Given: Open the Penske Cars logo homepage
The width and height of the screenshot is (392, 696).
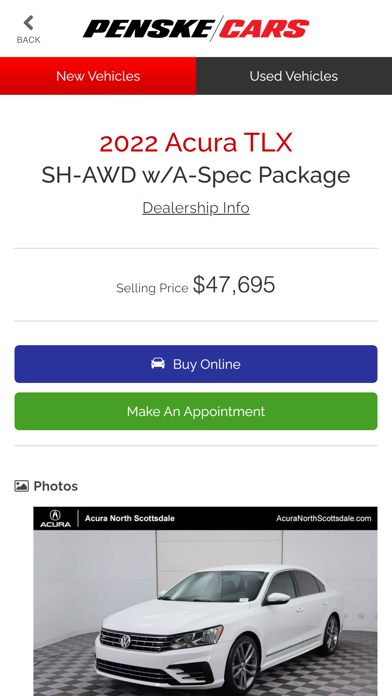Looking at the screenshot, I should coord(196,28).
